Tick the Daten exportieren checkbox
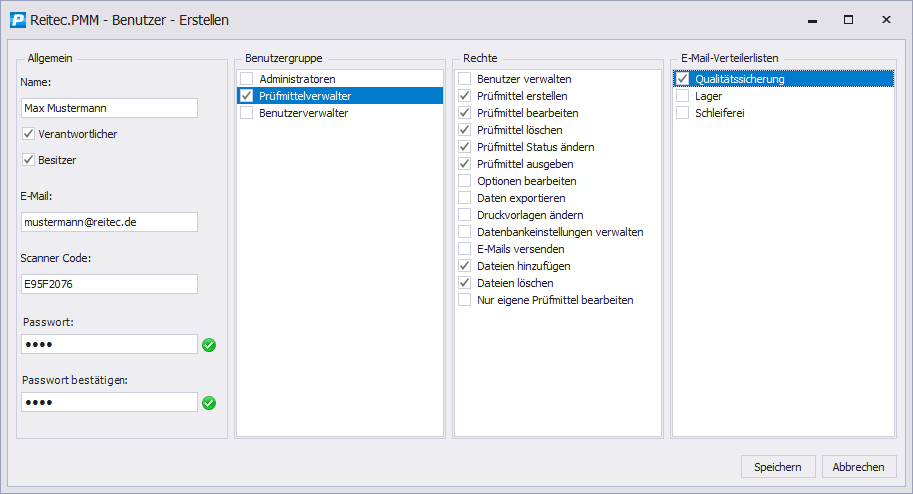The image size is (913, 494). point(464,198)
